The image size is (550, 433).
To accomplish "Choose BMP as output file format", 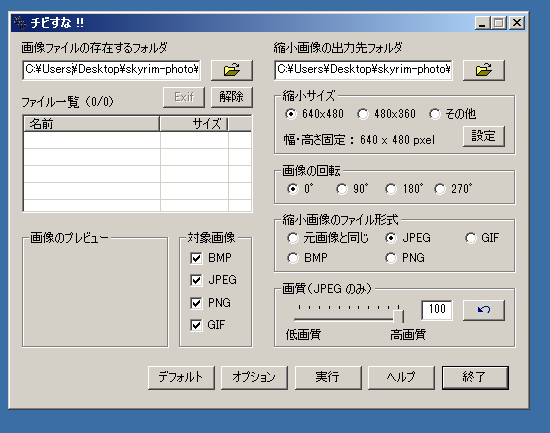I will pos(307,258).
